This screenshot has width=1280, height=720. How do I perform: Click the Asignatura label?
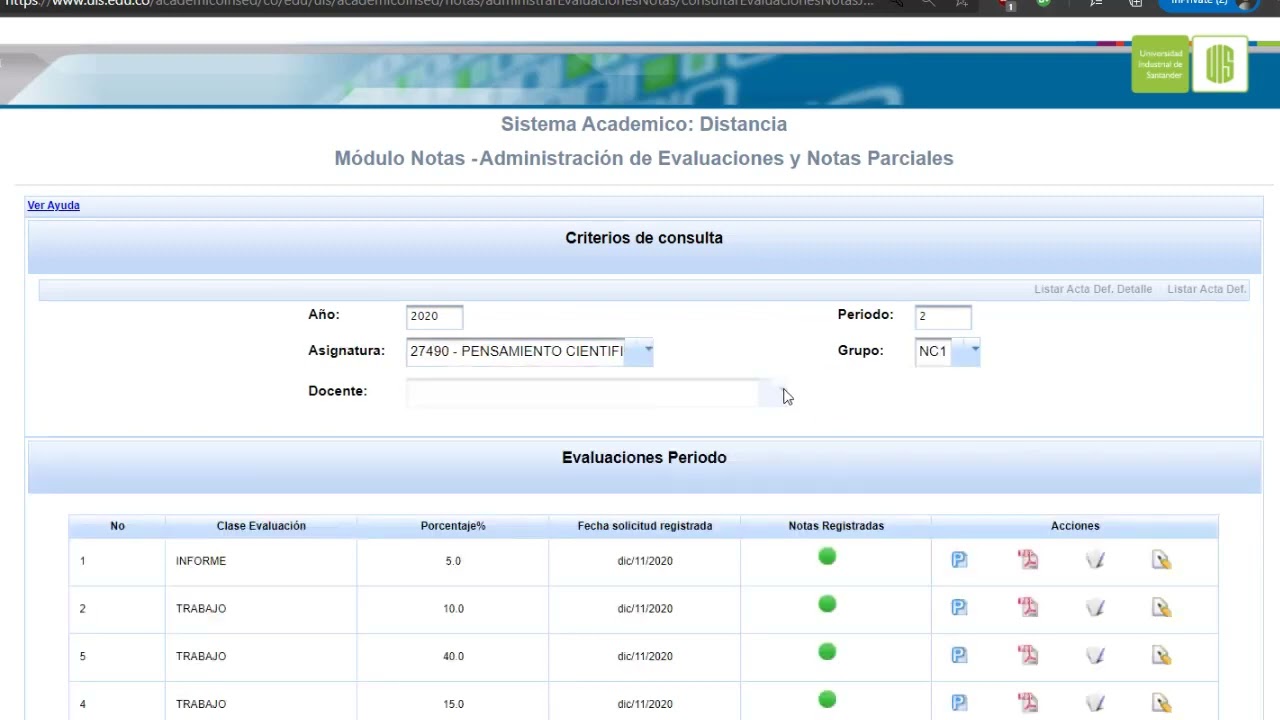pos(346,351)
